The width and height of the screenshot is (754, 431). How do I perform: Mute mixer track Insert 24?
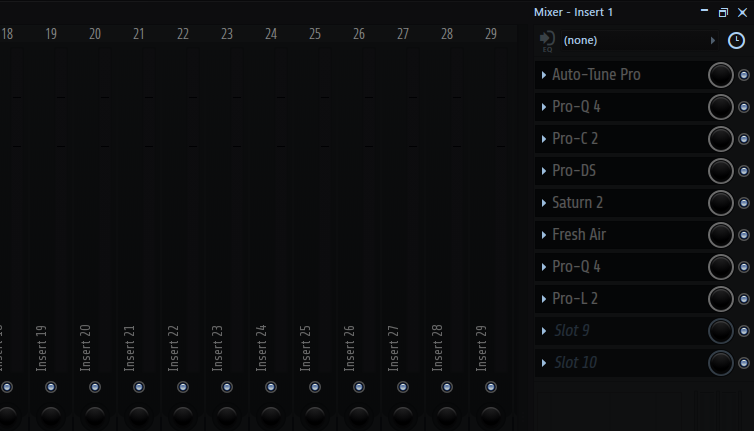[271, 387]
